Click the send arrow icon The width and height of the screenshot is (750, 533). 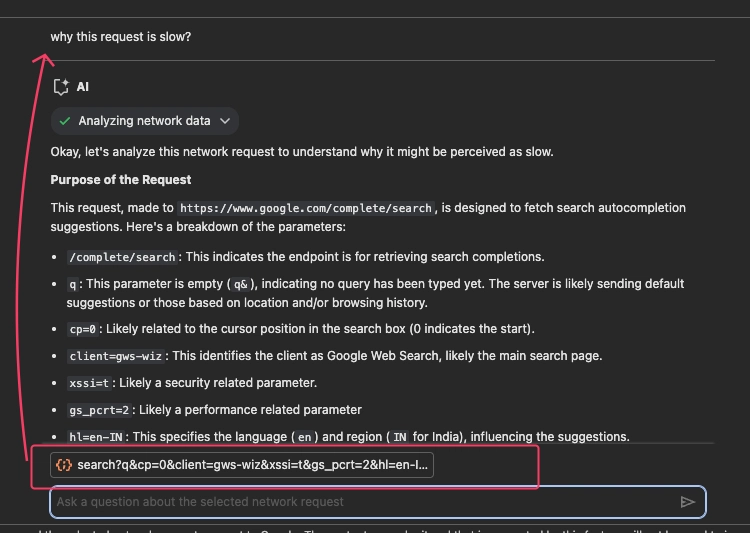click(x=687, y=502)
